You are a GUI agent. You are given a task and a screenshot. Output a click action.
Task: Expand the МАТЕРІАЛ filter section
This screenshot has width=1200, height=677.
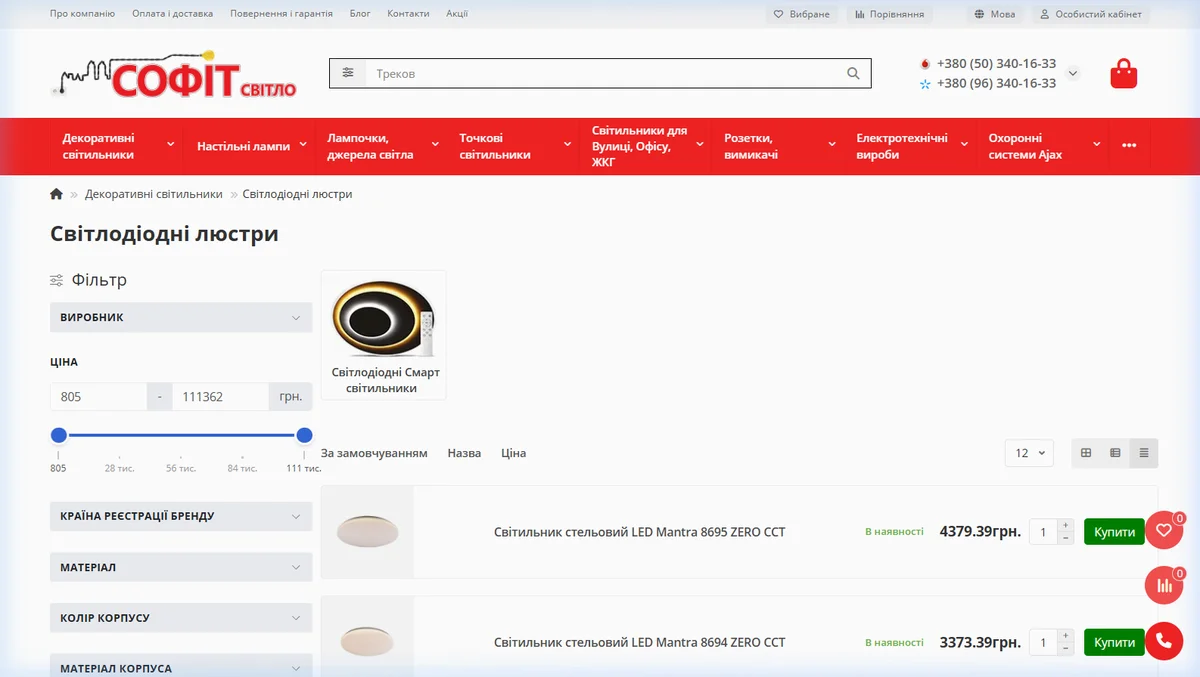click(x=181, y=567)
